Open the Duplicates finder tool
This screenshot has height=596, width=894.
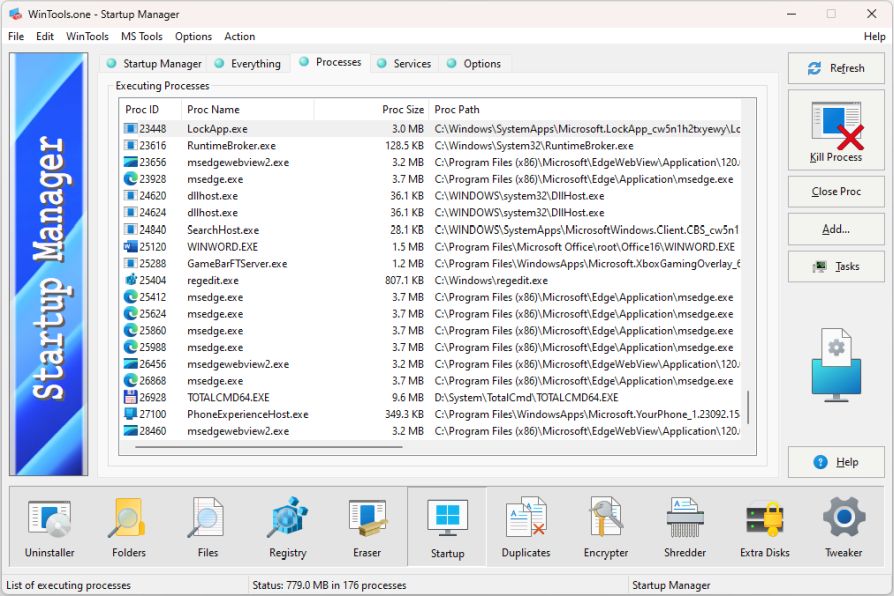(526, 526)
